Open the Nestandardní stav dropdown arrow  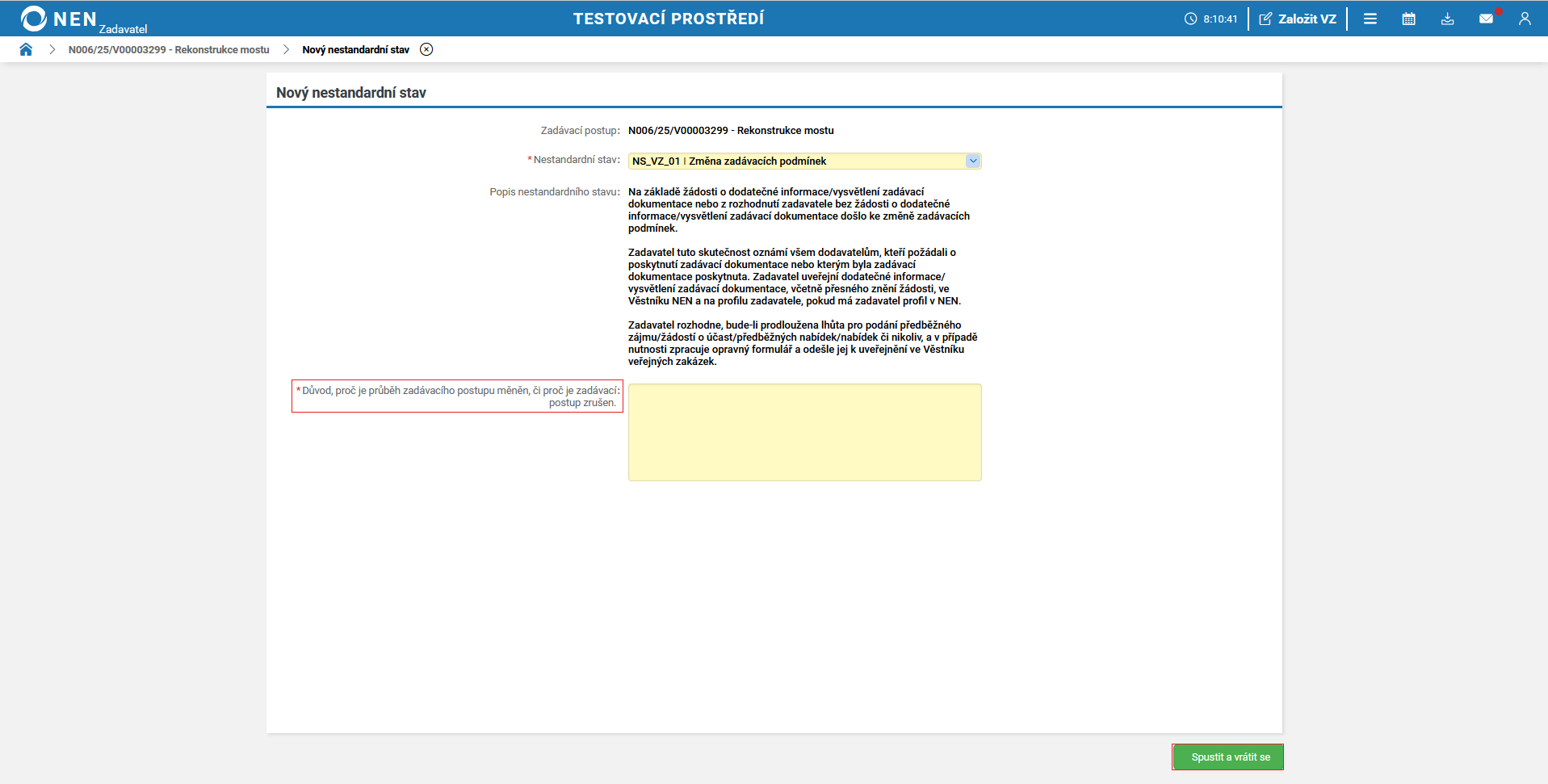tap(973, 161)
